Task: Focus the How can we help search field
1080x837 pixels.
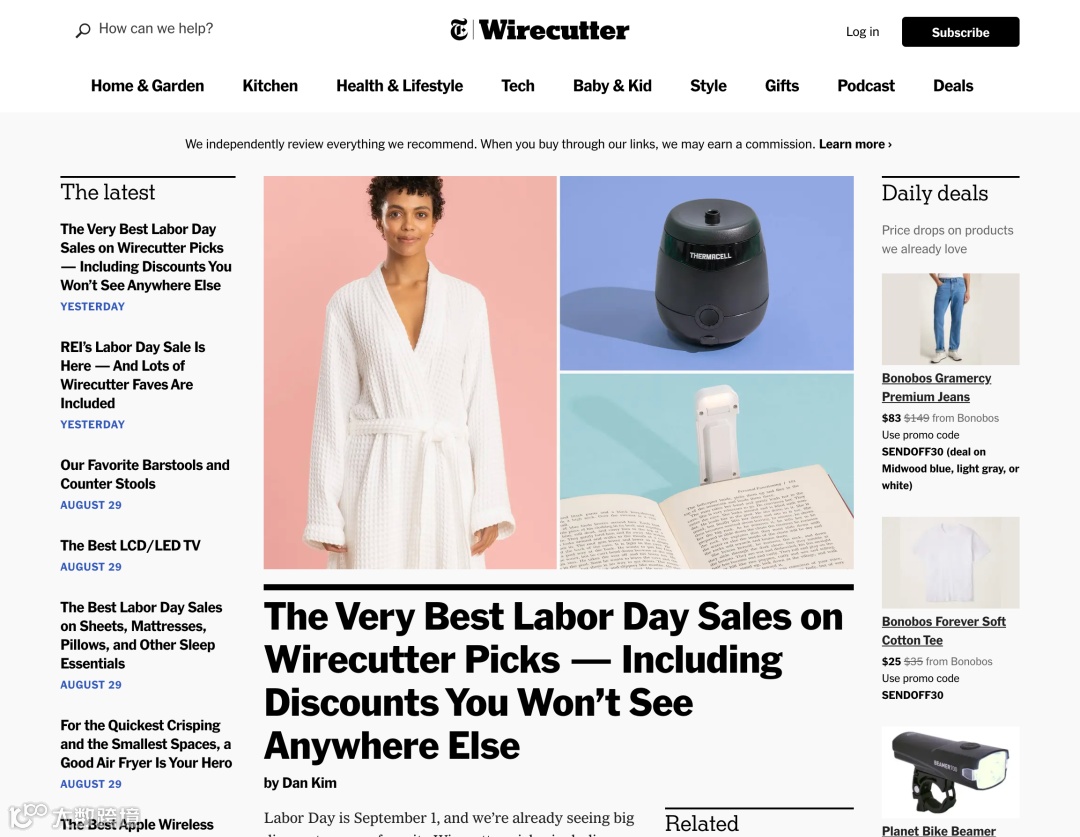Action: [156, 29]
